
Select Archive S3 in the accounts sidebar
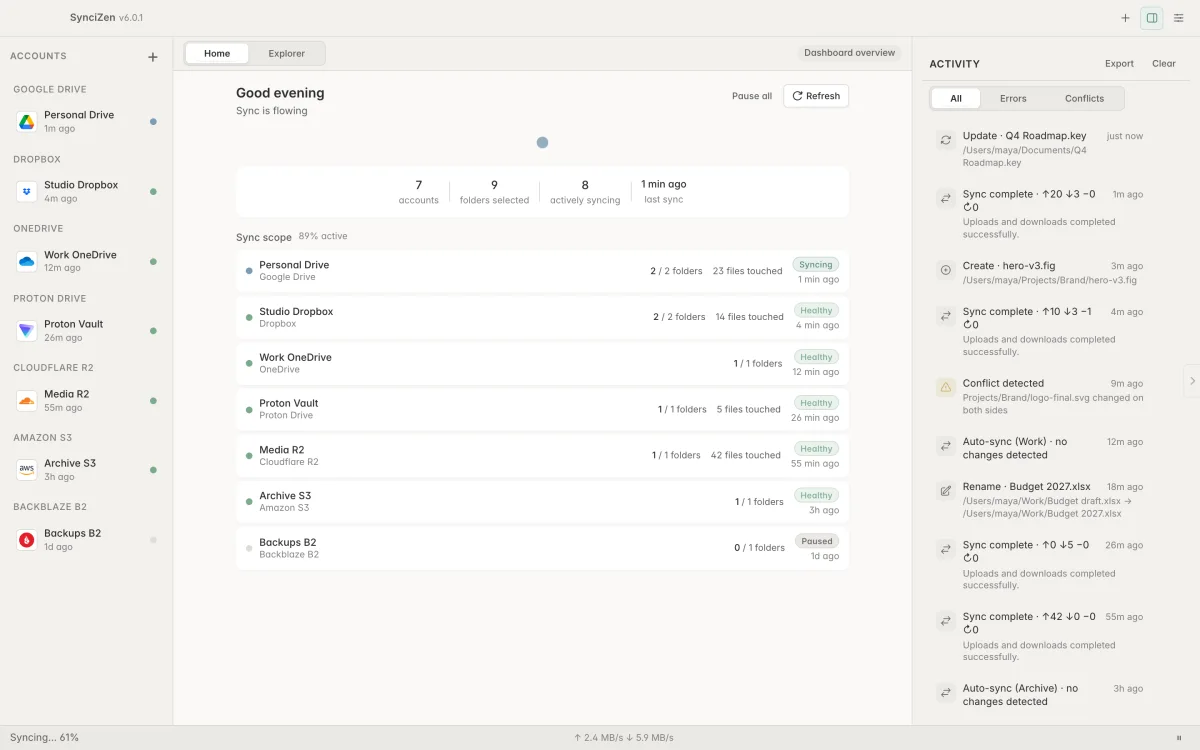86,470
